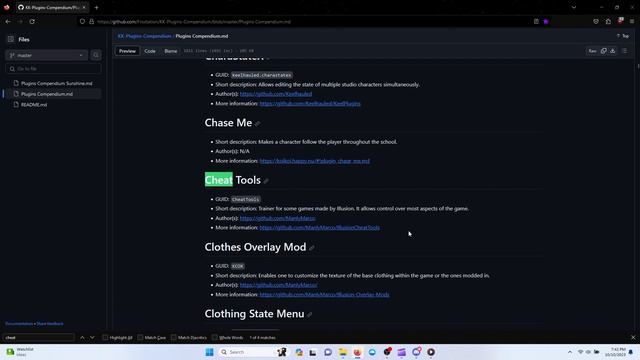Open a new browser tab

pos(96,7)
